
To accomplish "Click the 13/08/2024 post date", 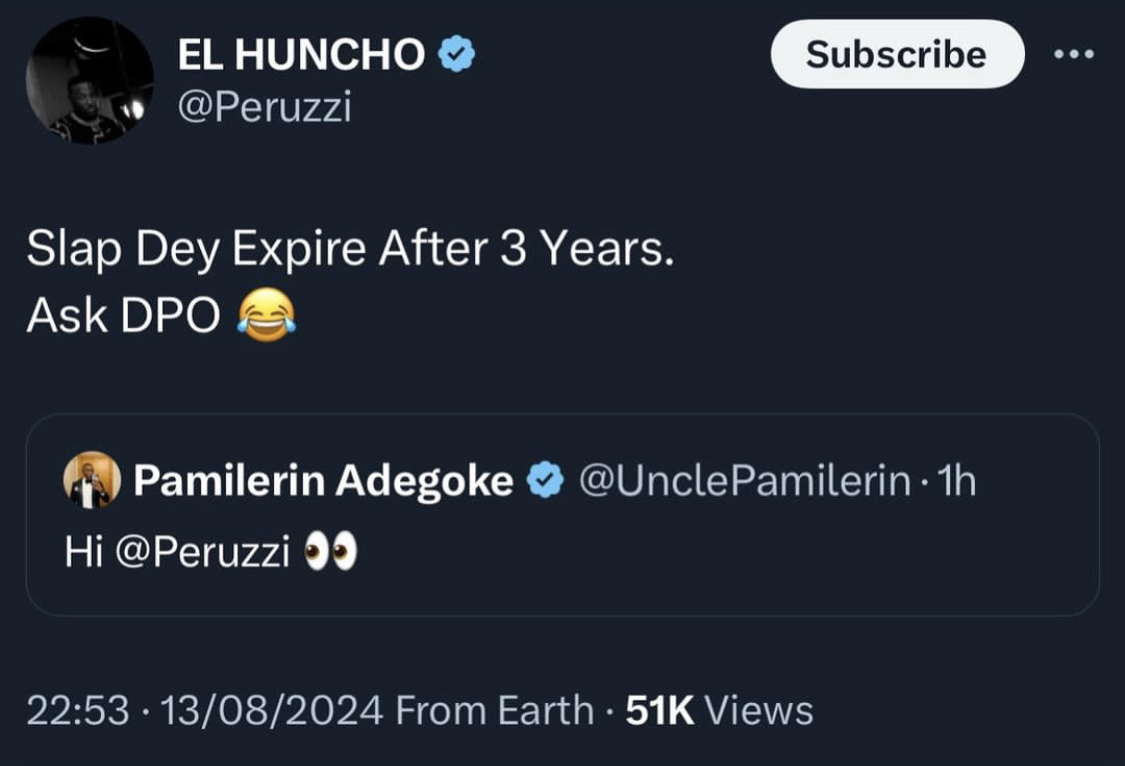I will (x=271, y=711).
